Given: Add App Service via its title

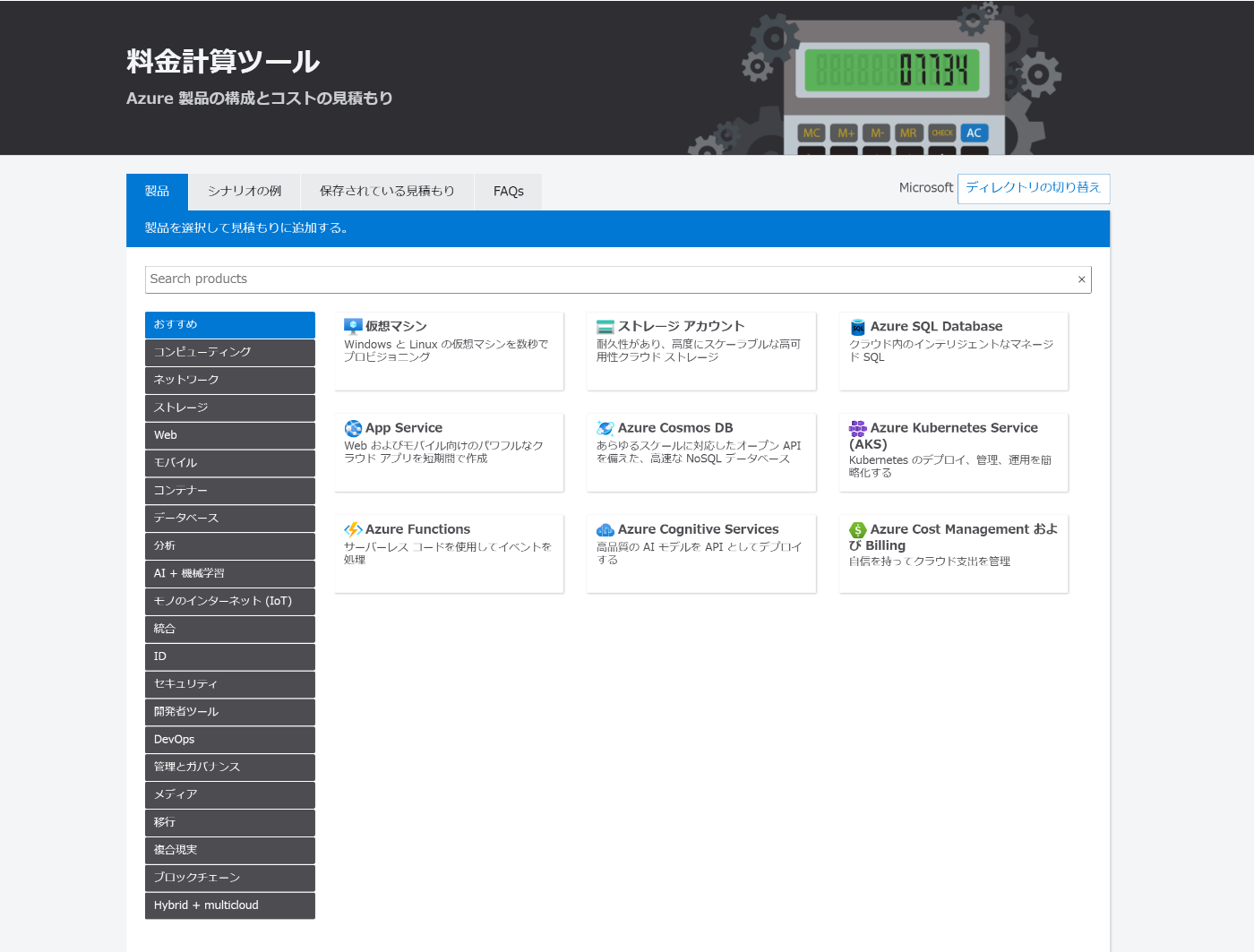Looking at the screenshot, I should 404,428.
